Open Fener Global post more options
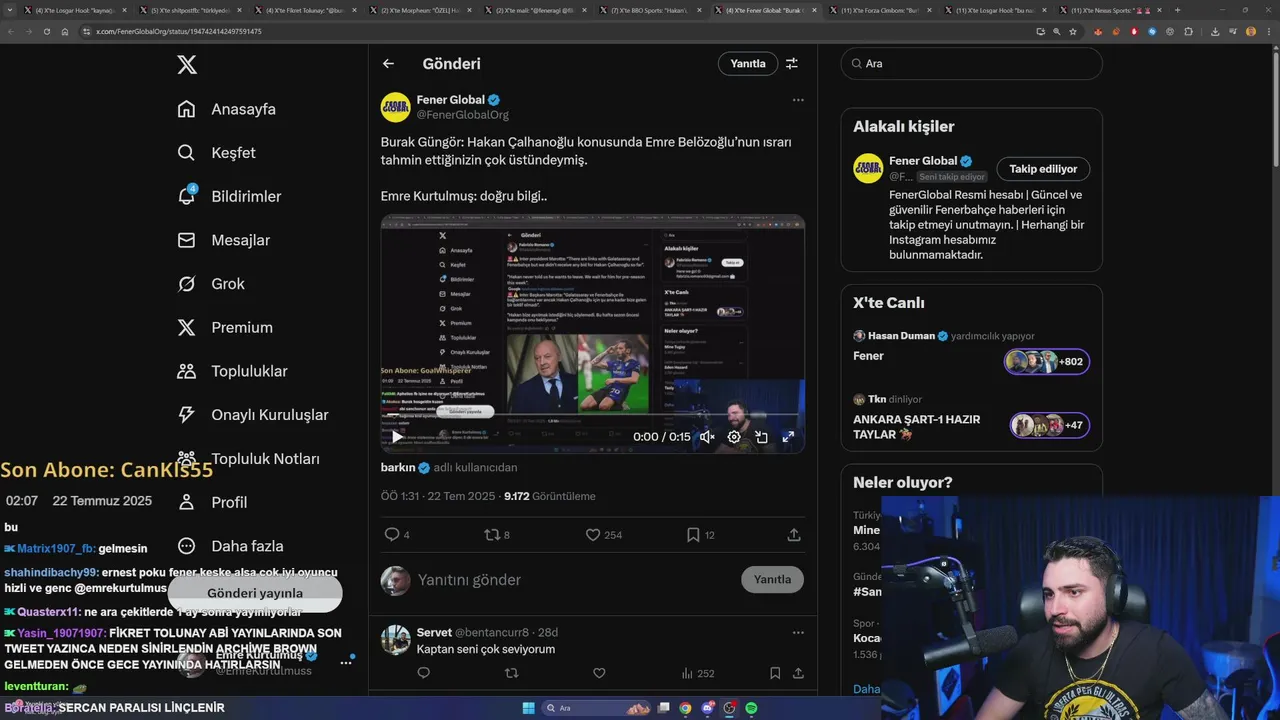This screenshot has height=720, width=1280. pyautogui.click(x=798, y=100)
